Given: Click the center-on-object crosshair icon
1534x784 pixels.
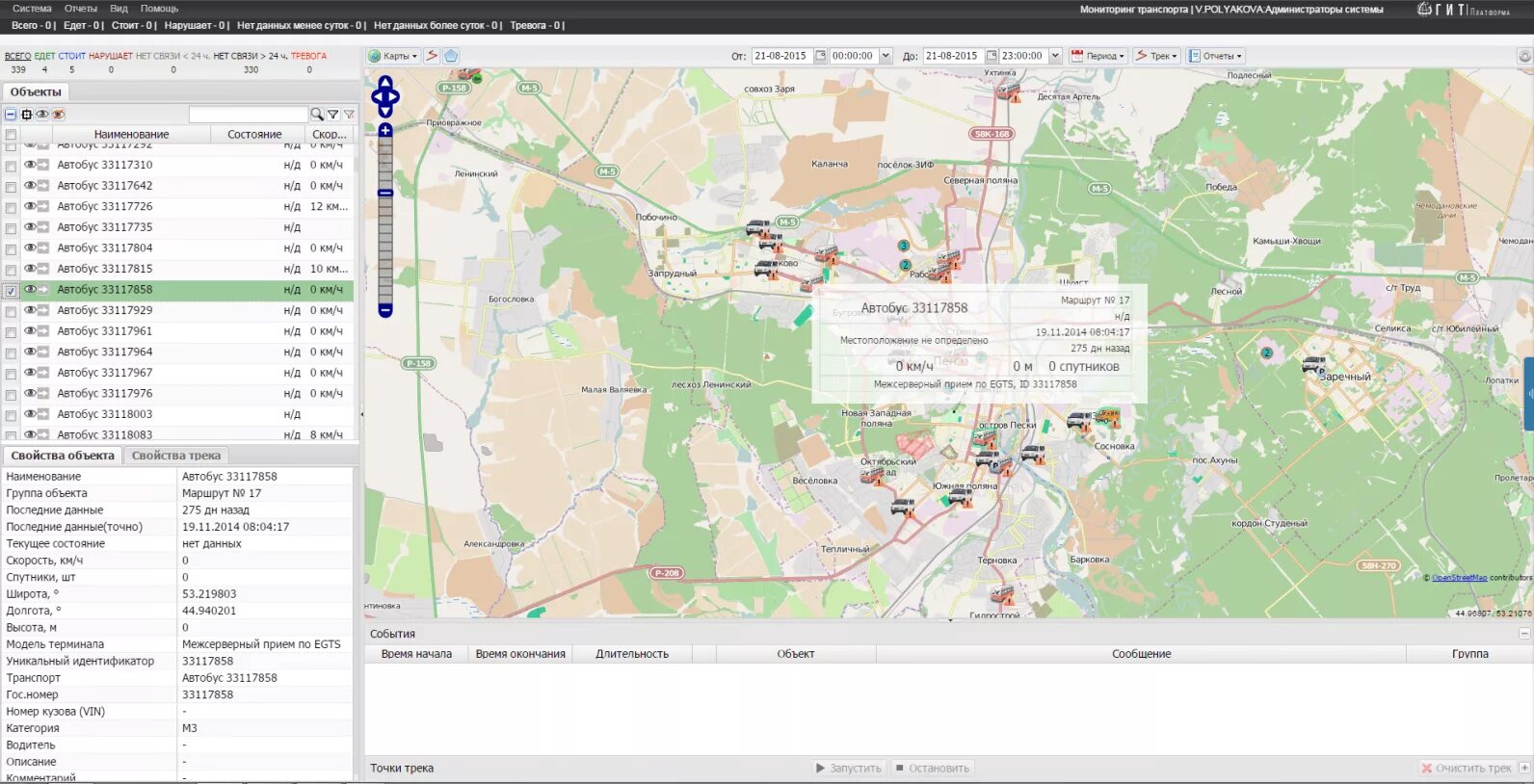Looking at the screenshot, I should click(26, 115).
